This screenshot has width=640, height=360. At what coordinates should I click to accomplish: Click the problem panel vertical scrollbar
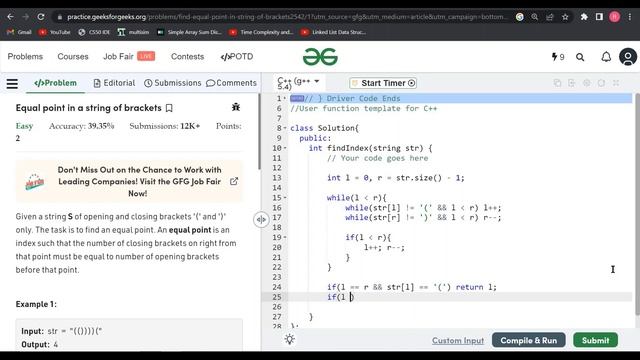(x=259, y=132)
